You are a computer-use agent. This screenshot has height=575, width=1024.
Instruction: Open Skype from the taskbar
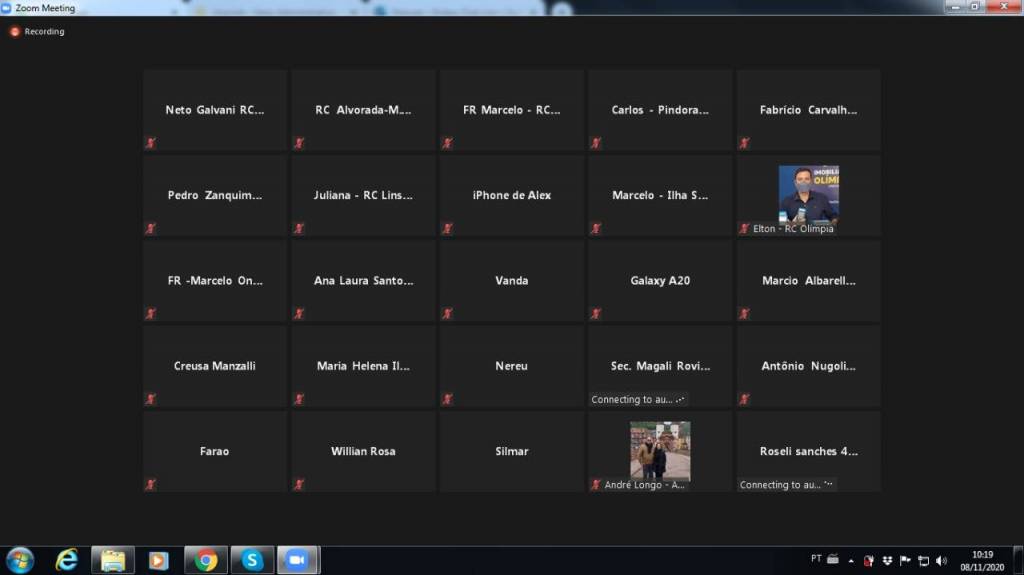pyautogui.click(x=252, y=560)
